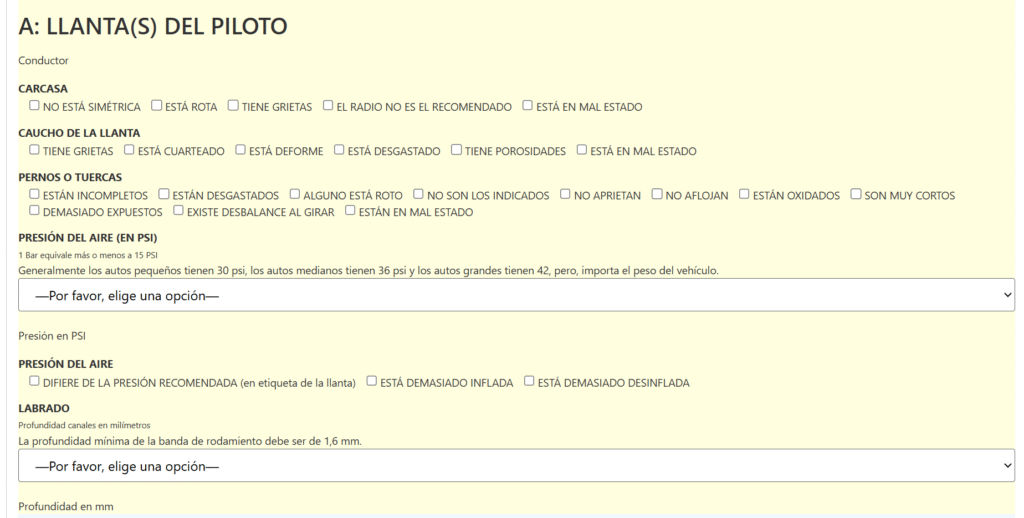This screenshot has width=1024, height=518.
Task: Check ESTÁ DEMASIADO DESINFLADA option
Action: click(529, 381)
